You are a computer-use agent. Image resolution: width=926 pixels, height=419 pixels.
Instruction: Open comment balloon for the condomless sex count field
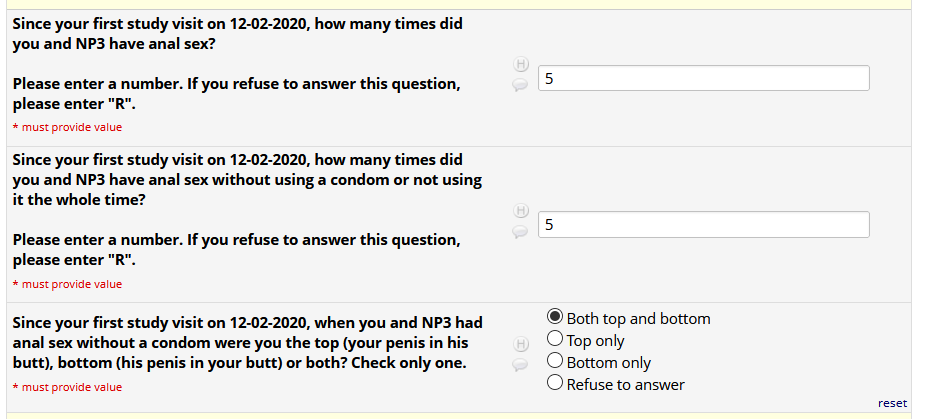(520, 232)
